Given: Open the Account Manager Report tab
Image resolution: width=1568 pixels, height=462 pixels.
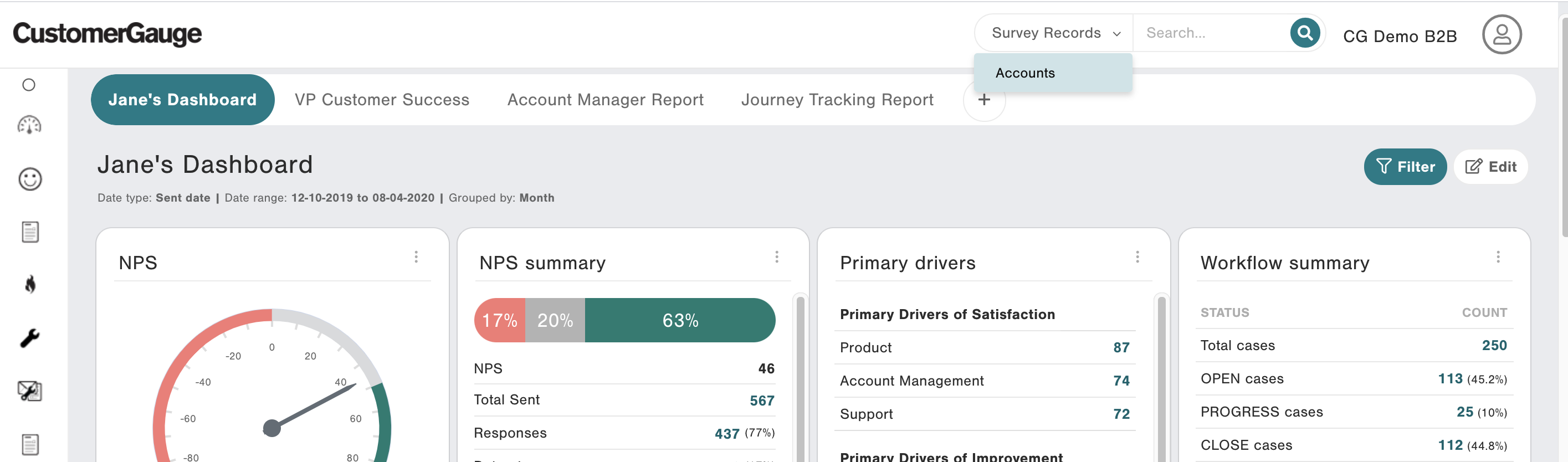Looking at the screenshot, I should coord(606,100).
